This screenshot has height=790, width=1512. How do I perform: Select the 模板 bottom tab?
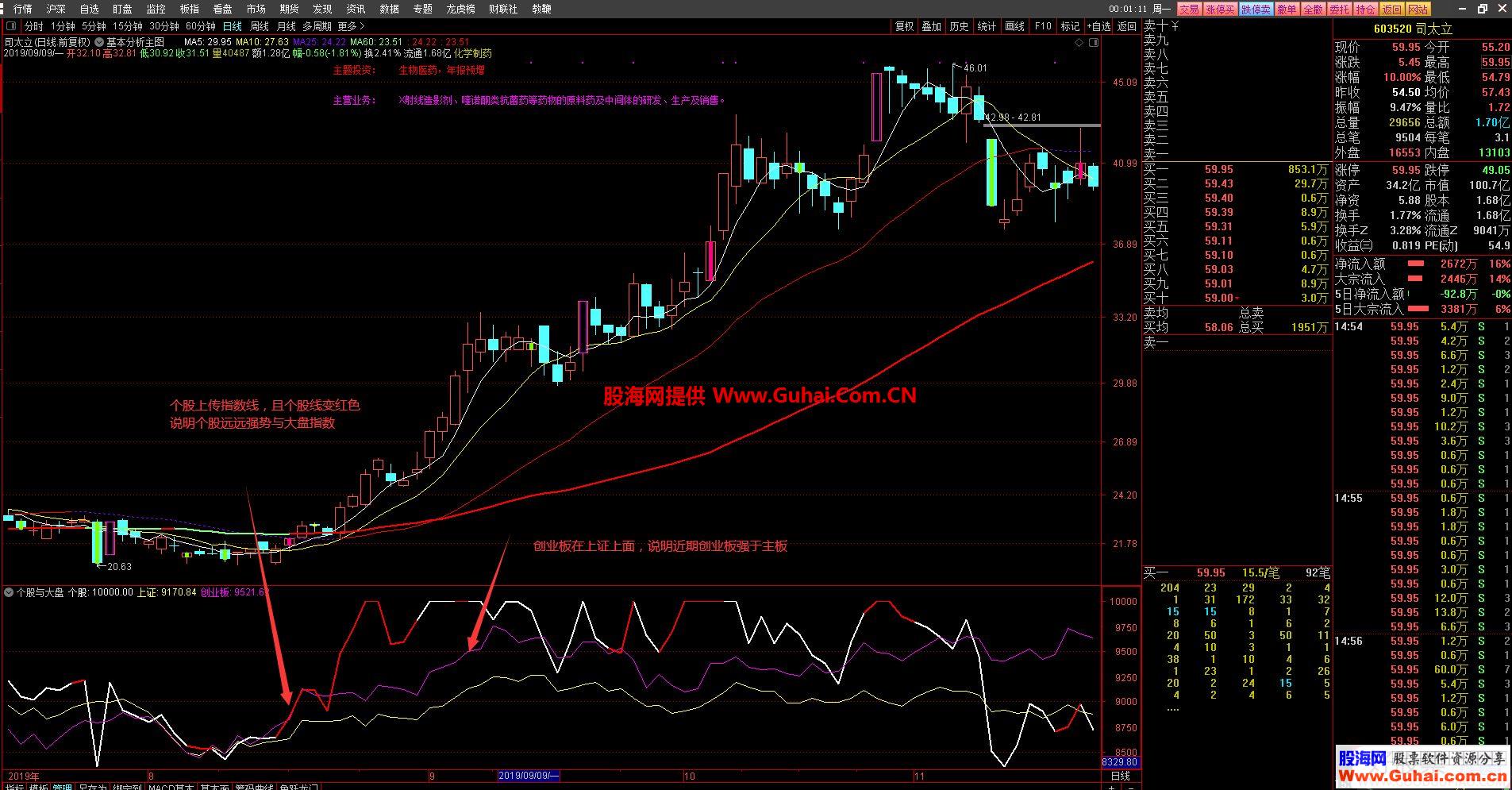[x=38, y=787]
